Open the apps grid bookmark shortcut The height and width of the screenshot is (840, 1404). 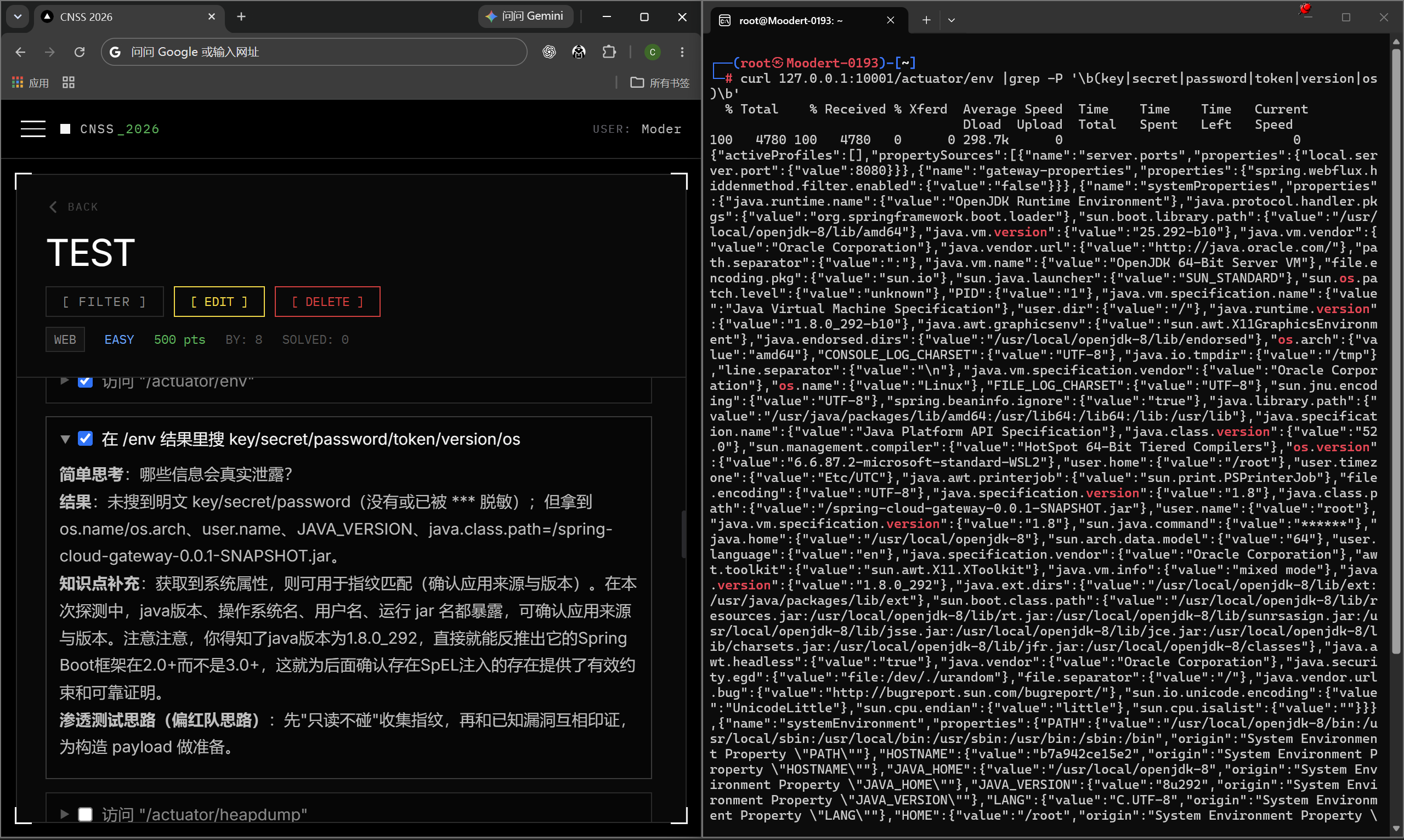(x=18, y=83)
